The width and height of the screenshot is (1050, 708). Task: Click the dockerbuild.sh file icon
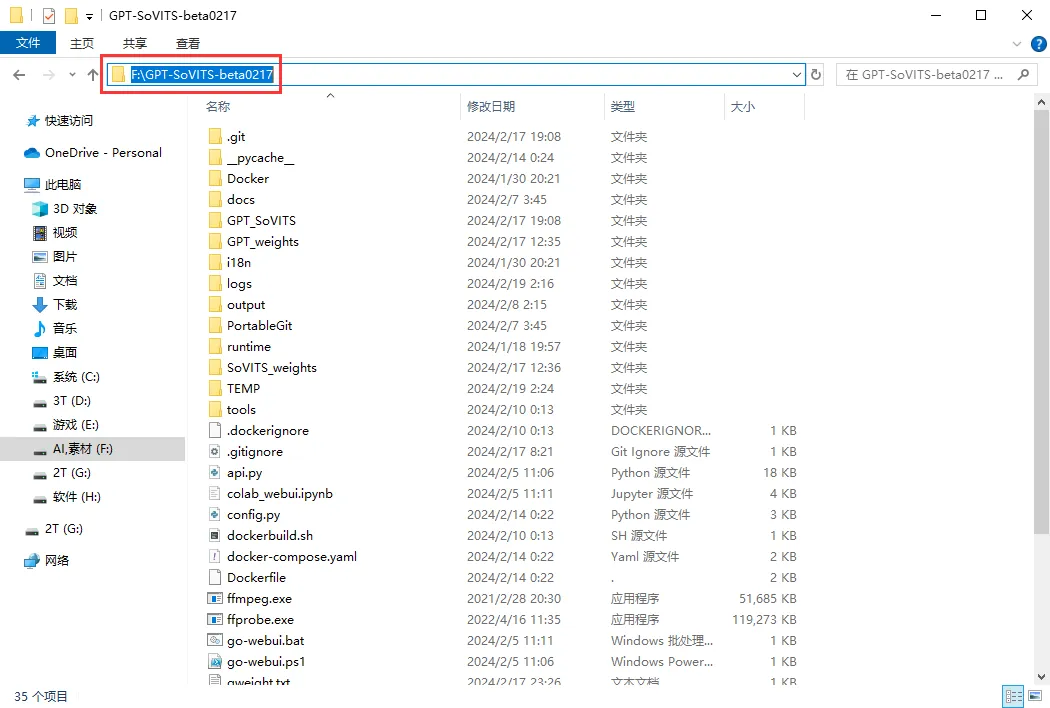pos(215,535)
